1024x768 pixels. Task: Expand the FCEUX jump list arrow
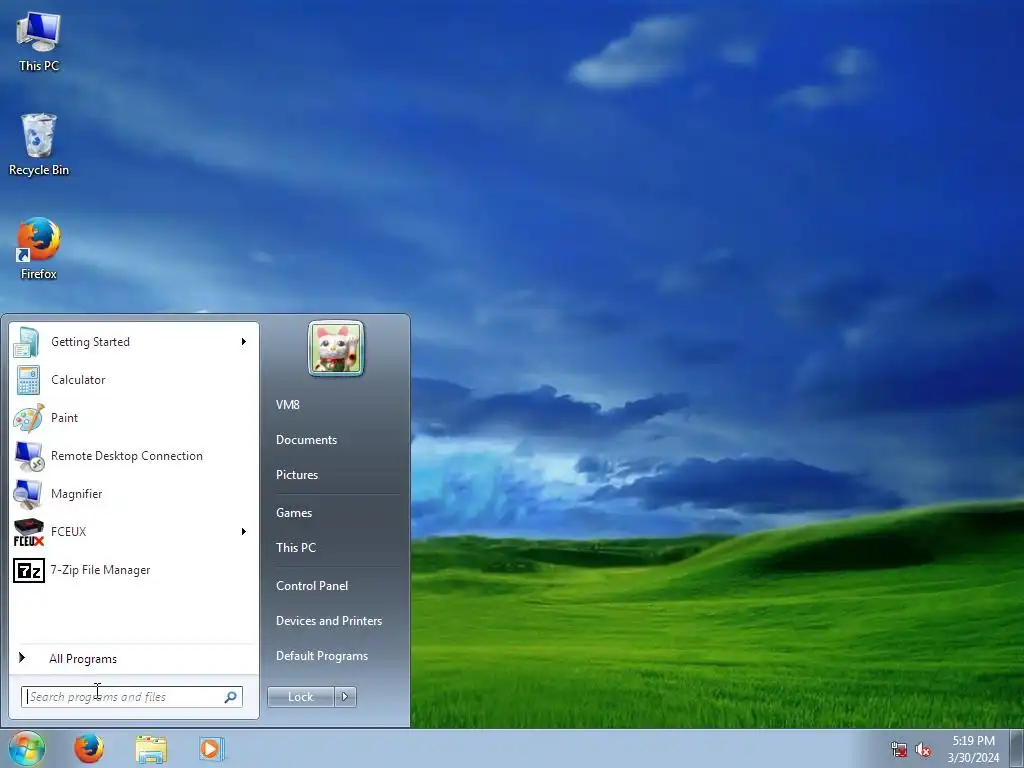244,532
